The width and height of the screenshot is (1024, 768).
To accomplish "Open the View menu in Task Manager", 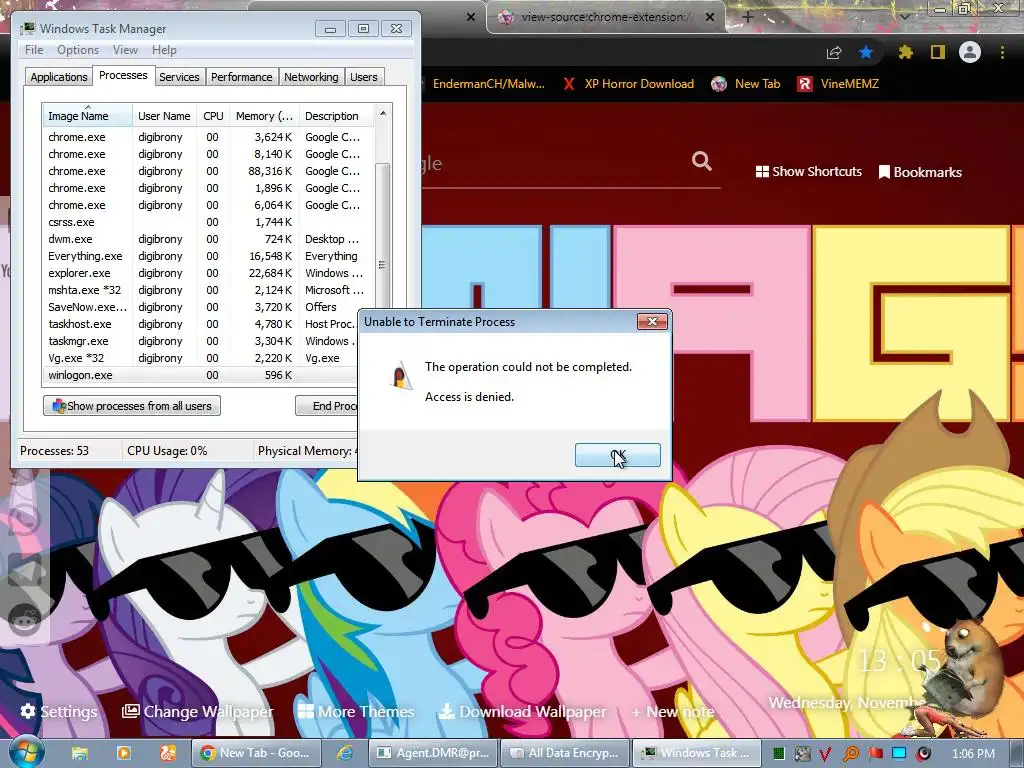I will tap(125, 50).
